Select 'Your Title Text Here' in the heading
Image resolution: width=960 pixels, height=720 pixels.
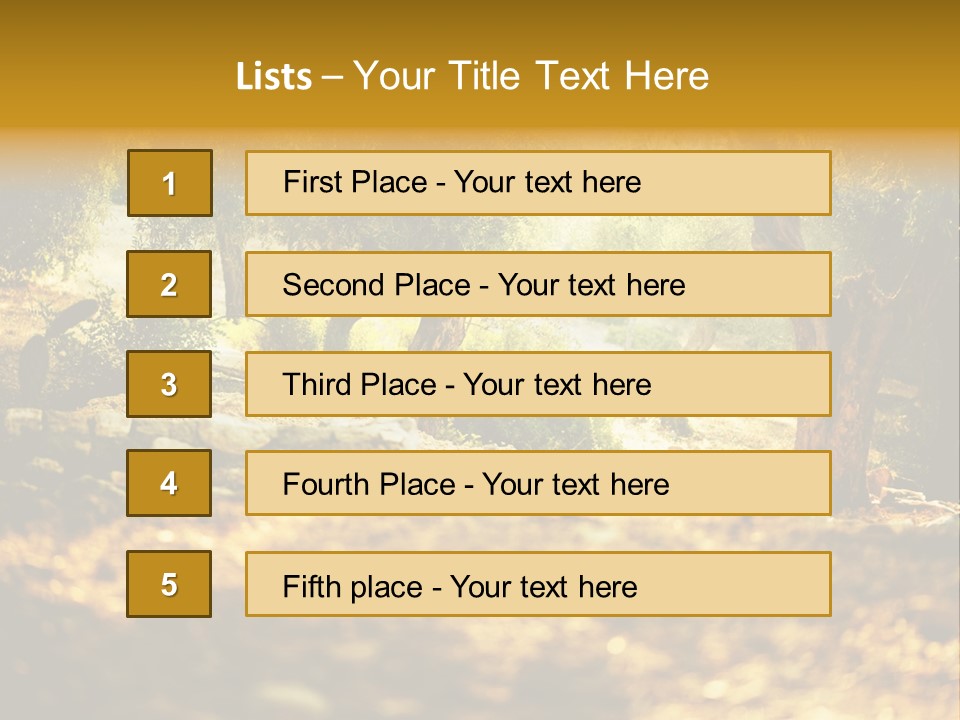[x=531, y=76]
